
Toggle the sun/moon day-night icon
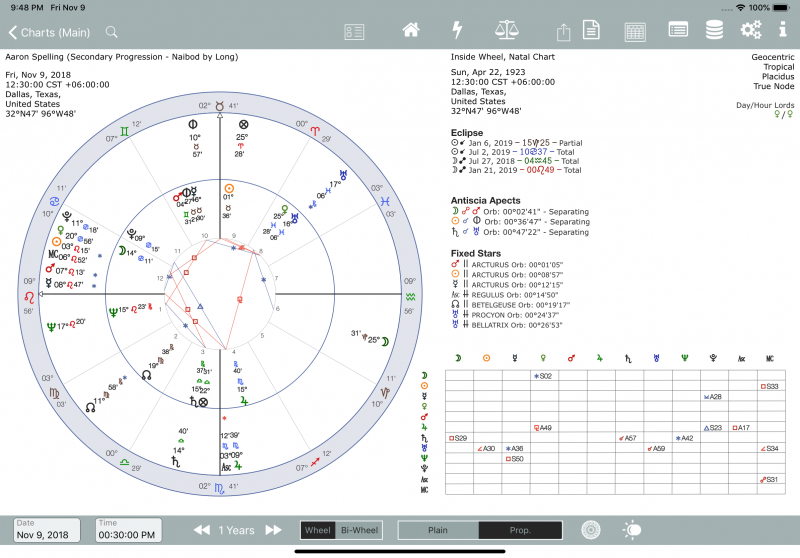632,530
